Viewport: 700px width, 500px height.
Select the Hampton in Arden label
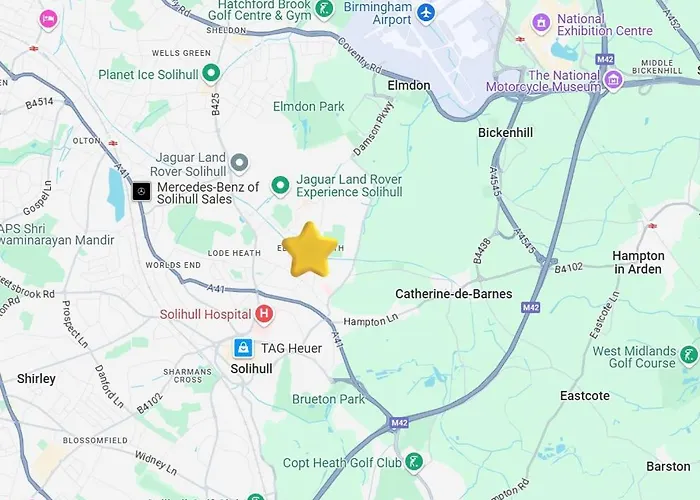[x=638, y=262]
